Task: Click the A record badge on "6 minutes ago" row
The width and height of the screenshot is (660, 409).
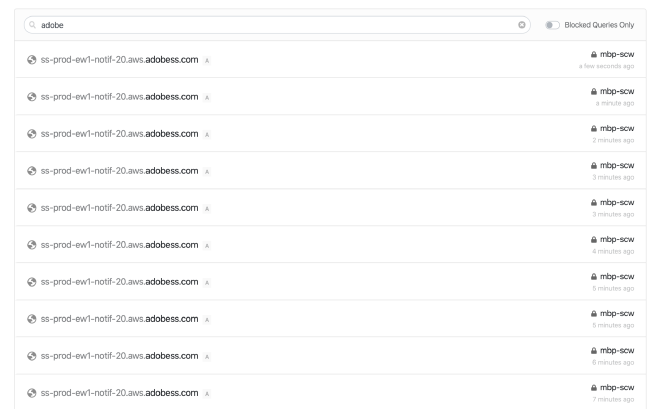Action: point(208,356)
